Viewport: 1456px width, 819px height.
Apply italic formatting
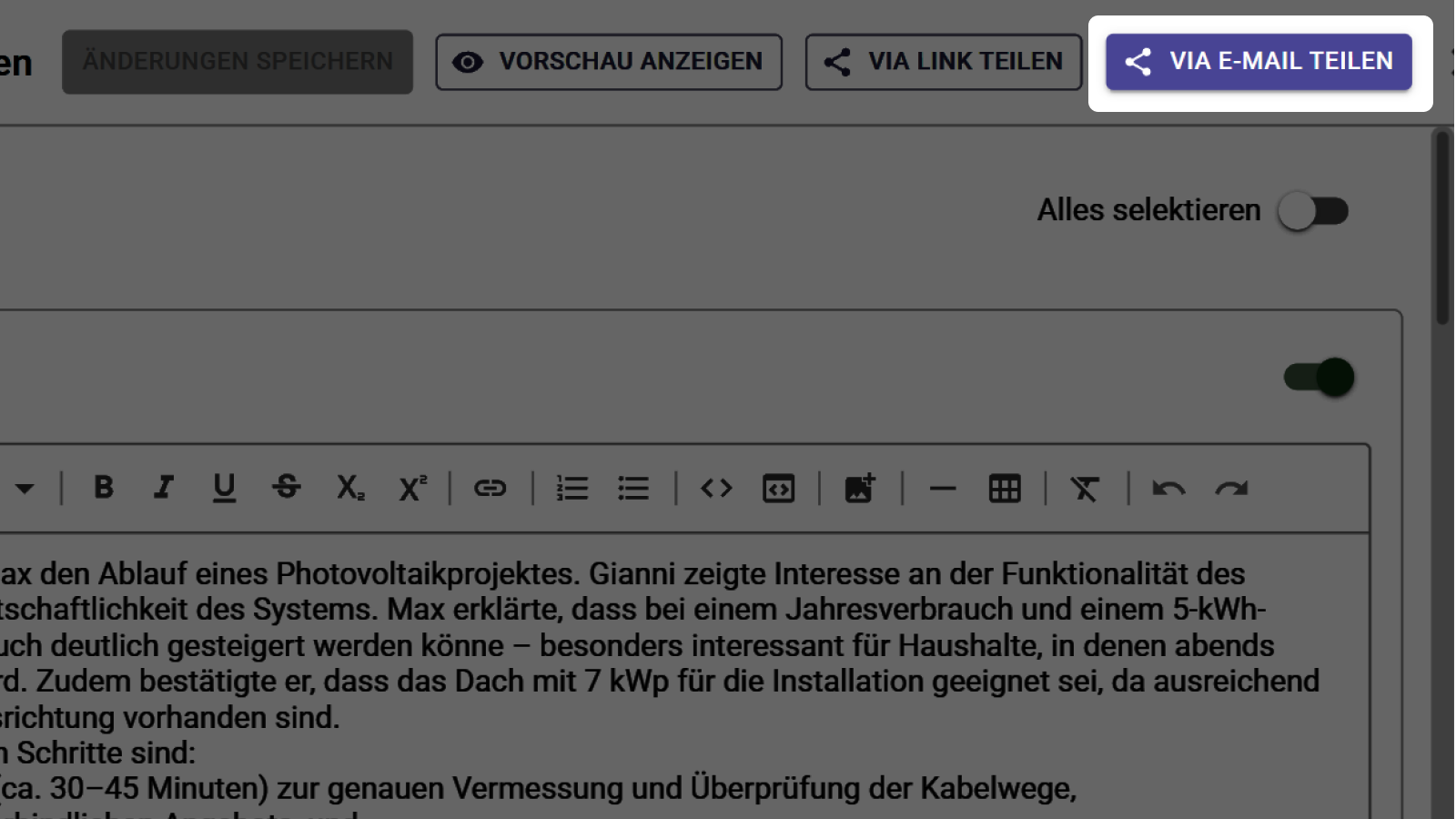164,488
